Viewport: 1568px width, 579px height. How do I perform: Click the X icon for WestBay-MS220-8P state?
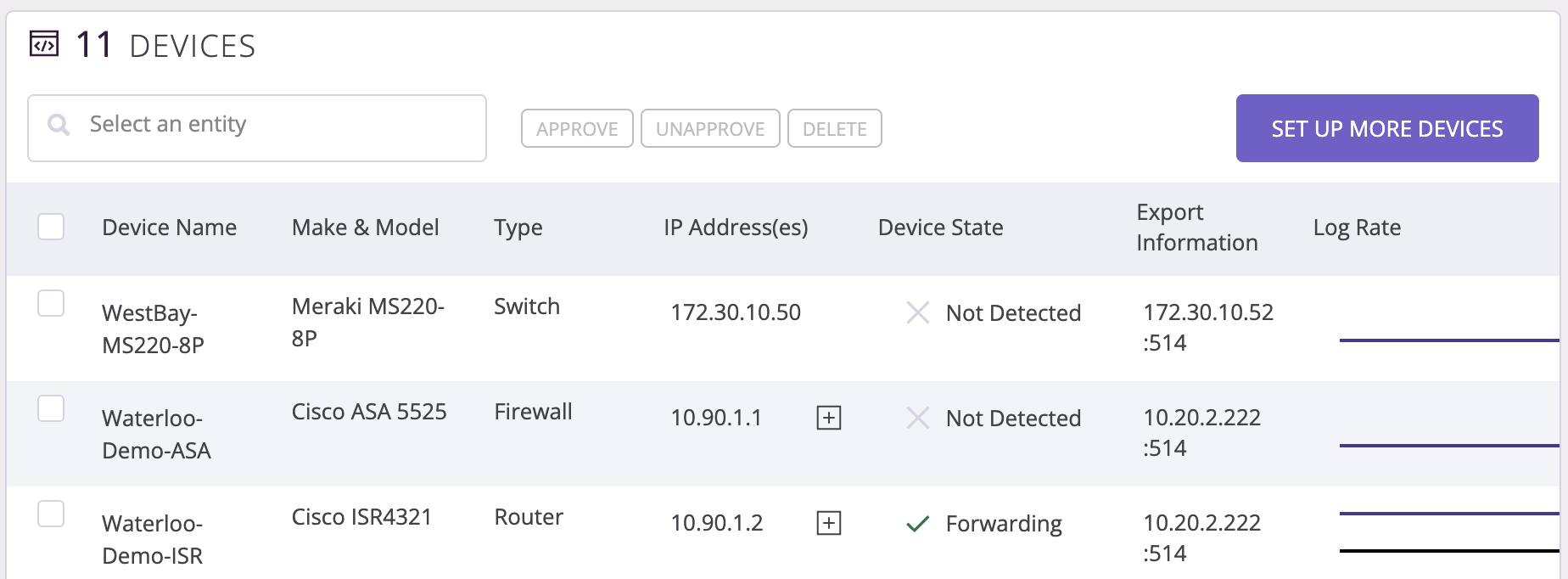(917, 312)
